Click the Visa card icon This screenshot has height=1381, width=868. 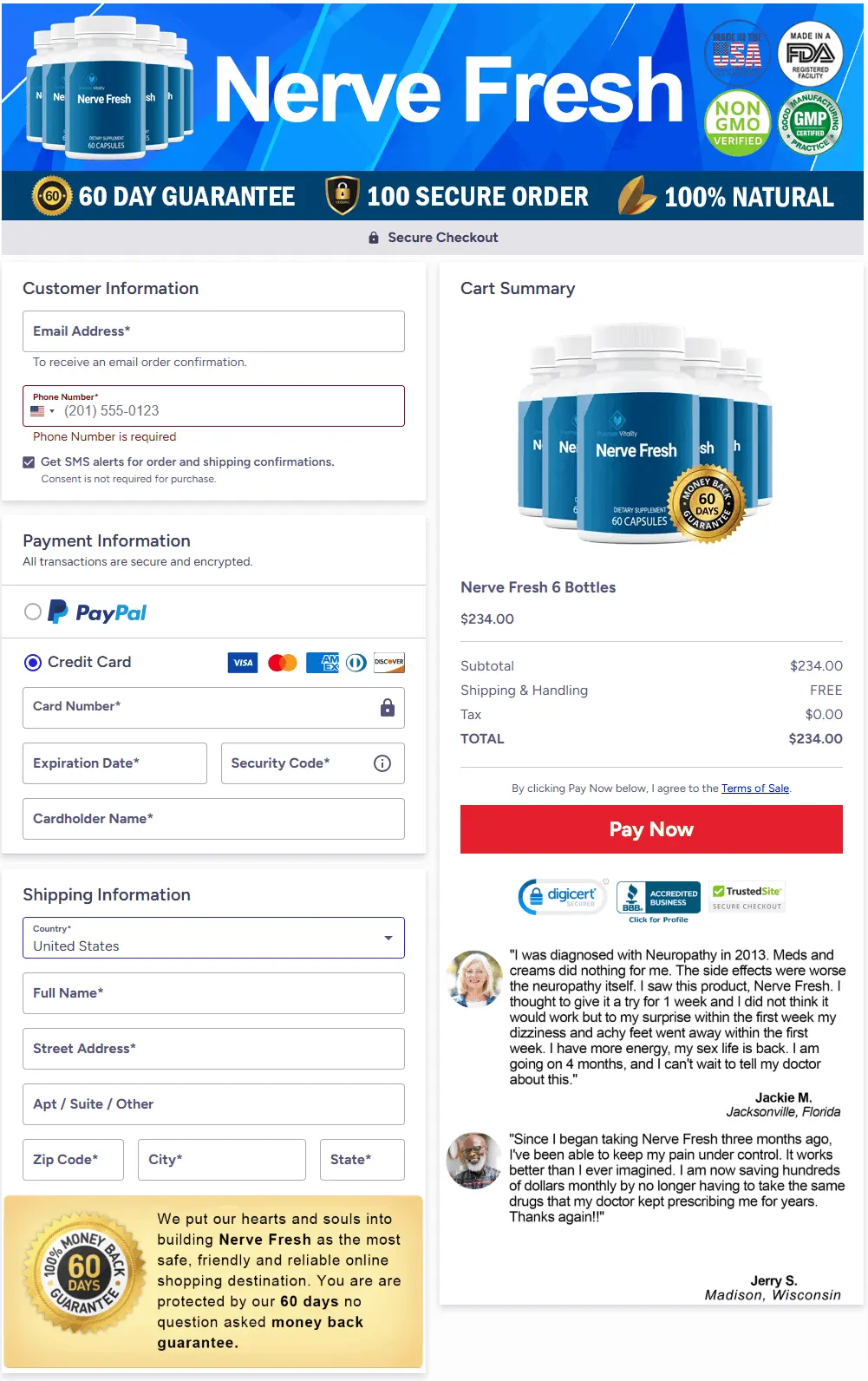point(243,663)
